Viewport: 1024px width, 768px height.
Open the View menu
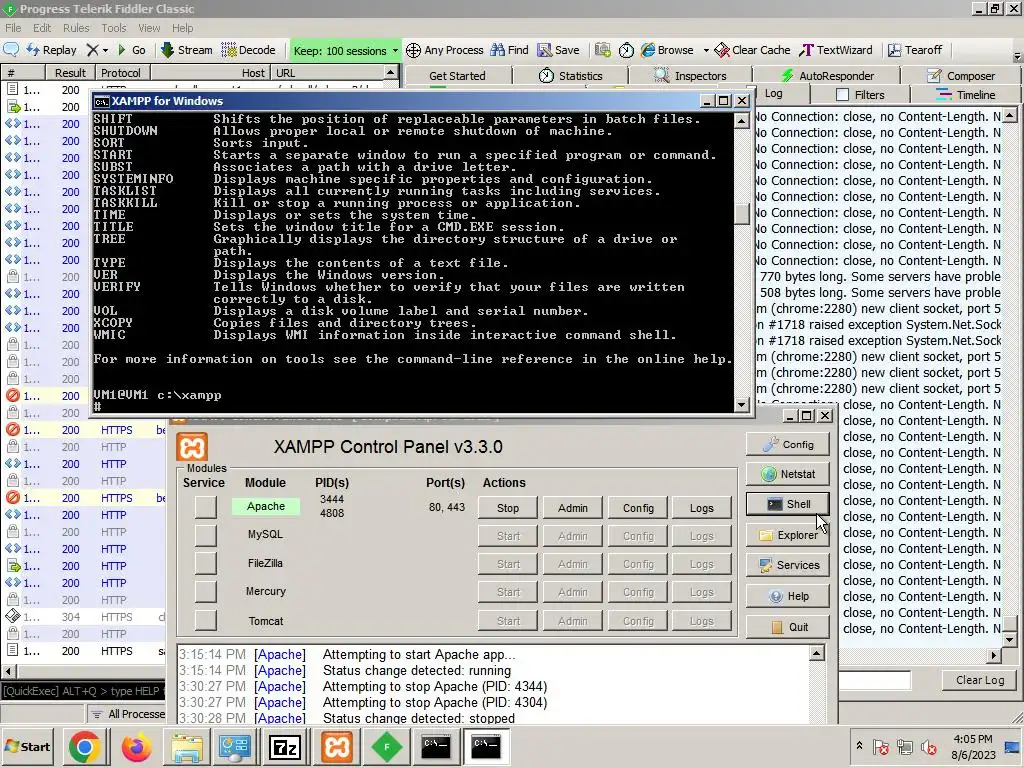(149, 28)
